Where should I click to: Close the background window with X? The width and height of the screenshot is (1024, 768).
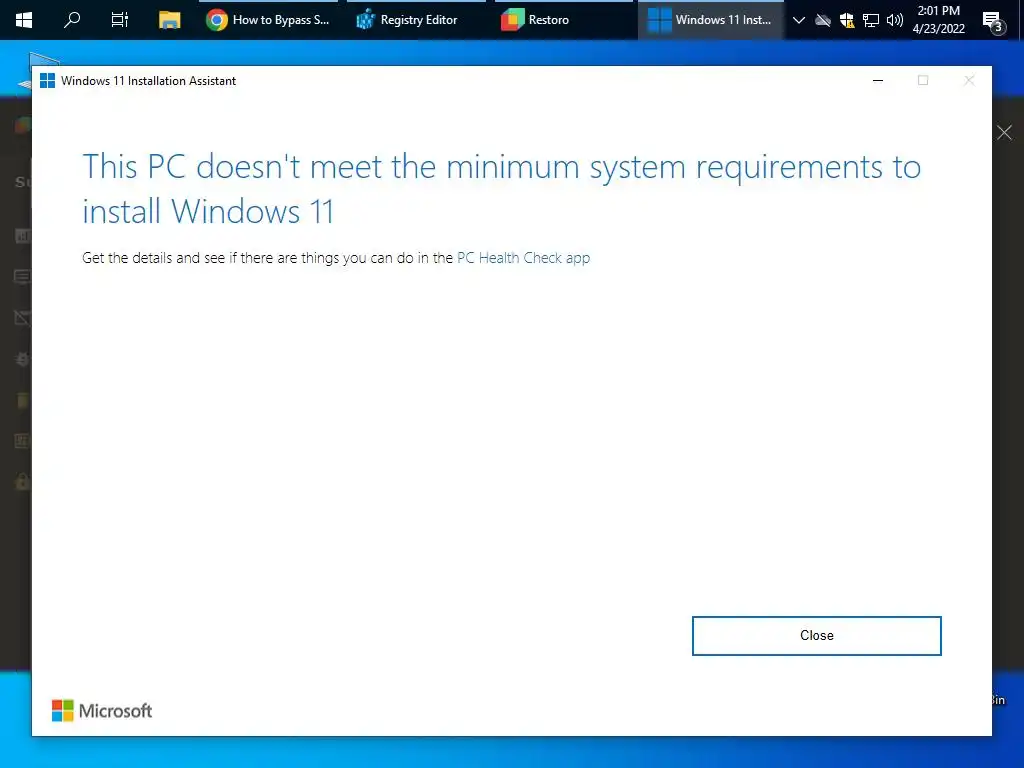(x=1004, y=133)
